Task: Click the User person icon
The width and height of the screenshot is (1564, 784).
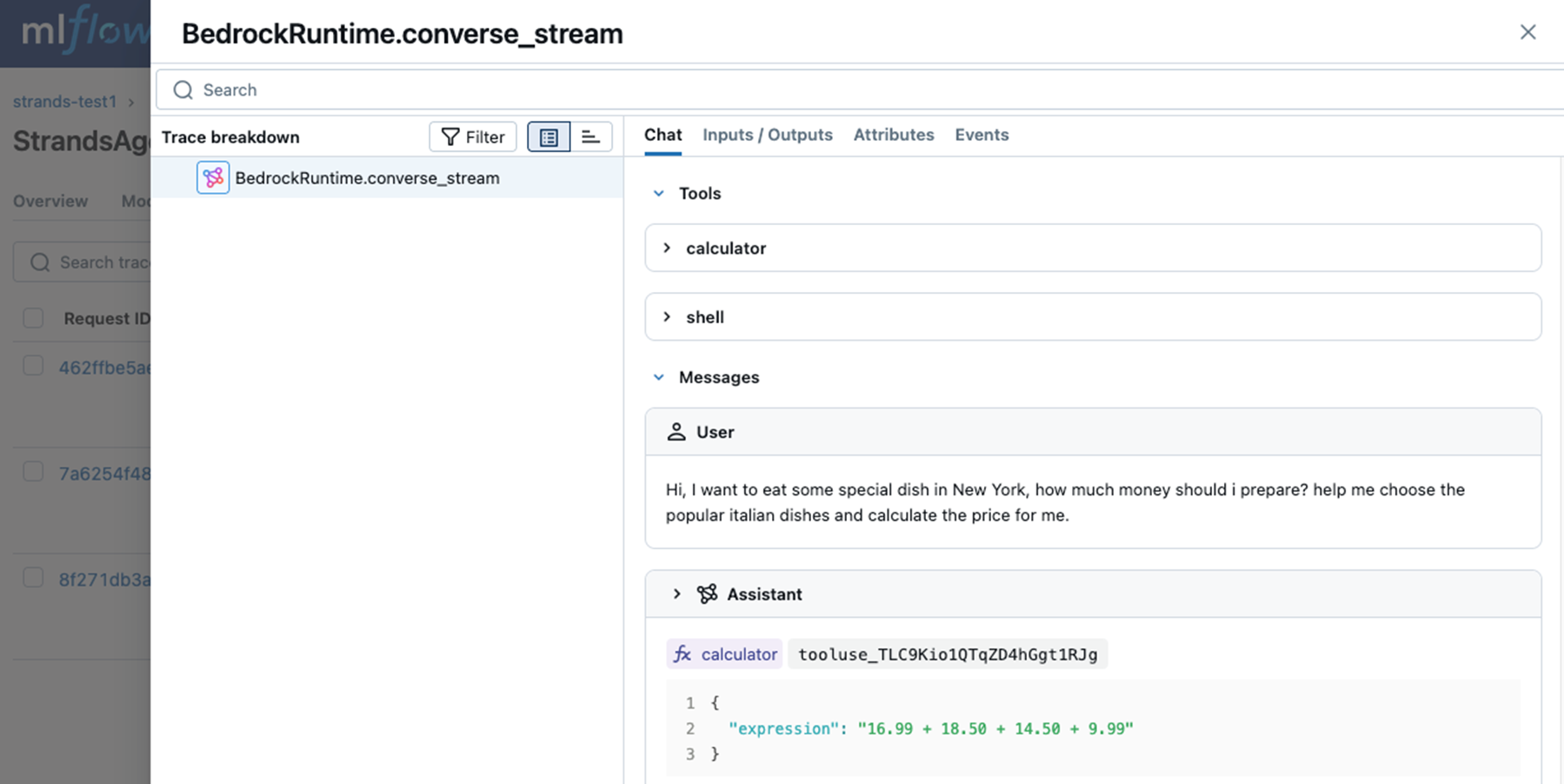Action: click(676, 432)
